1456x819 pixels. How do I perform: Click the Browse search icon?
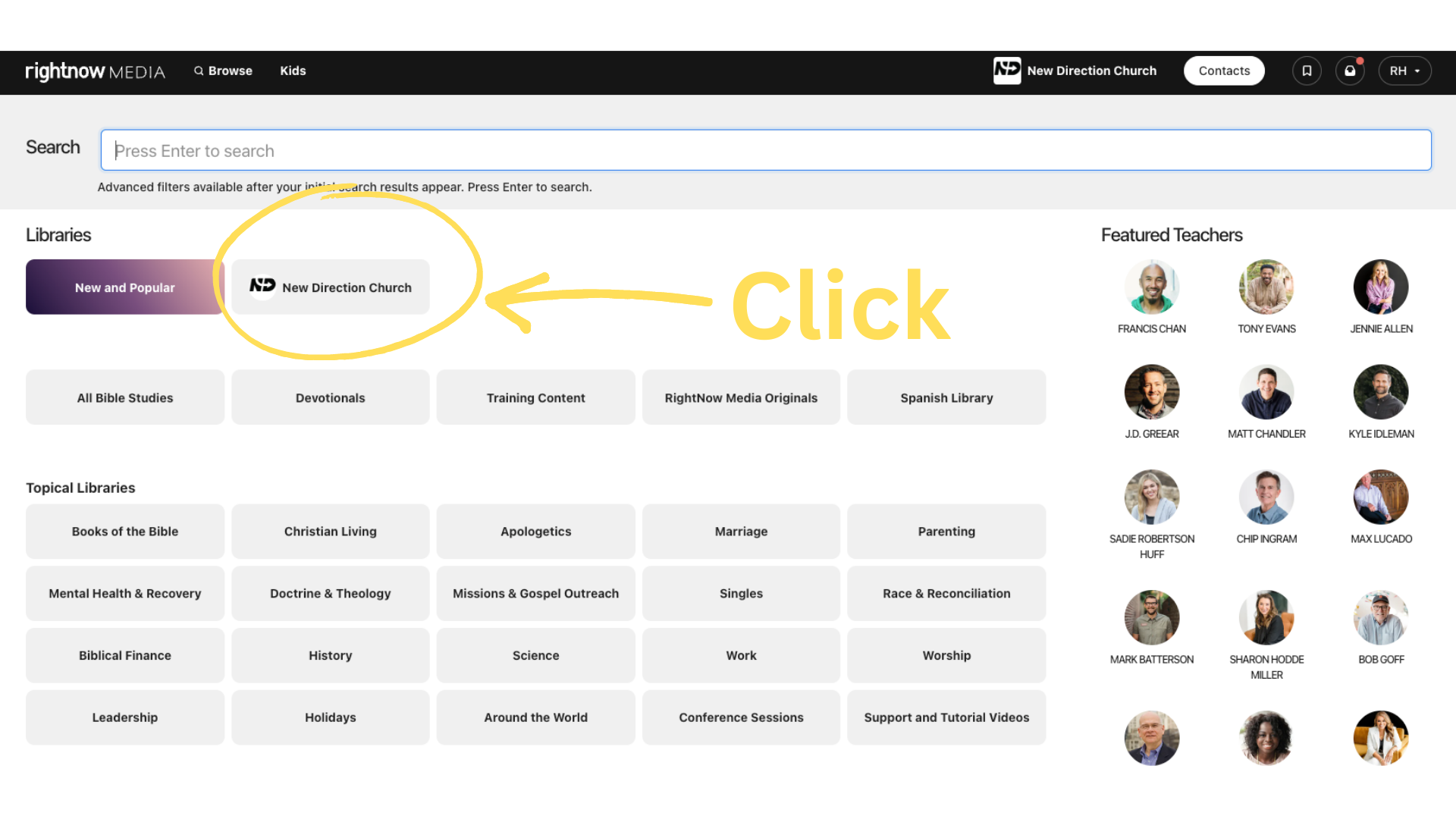(x=199, y=71)
